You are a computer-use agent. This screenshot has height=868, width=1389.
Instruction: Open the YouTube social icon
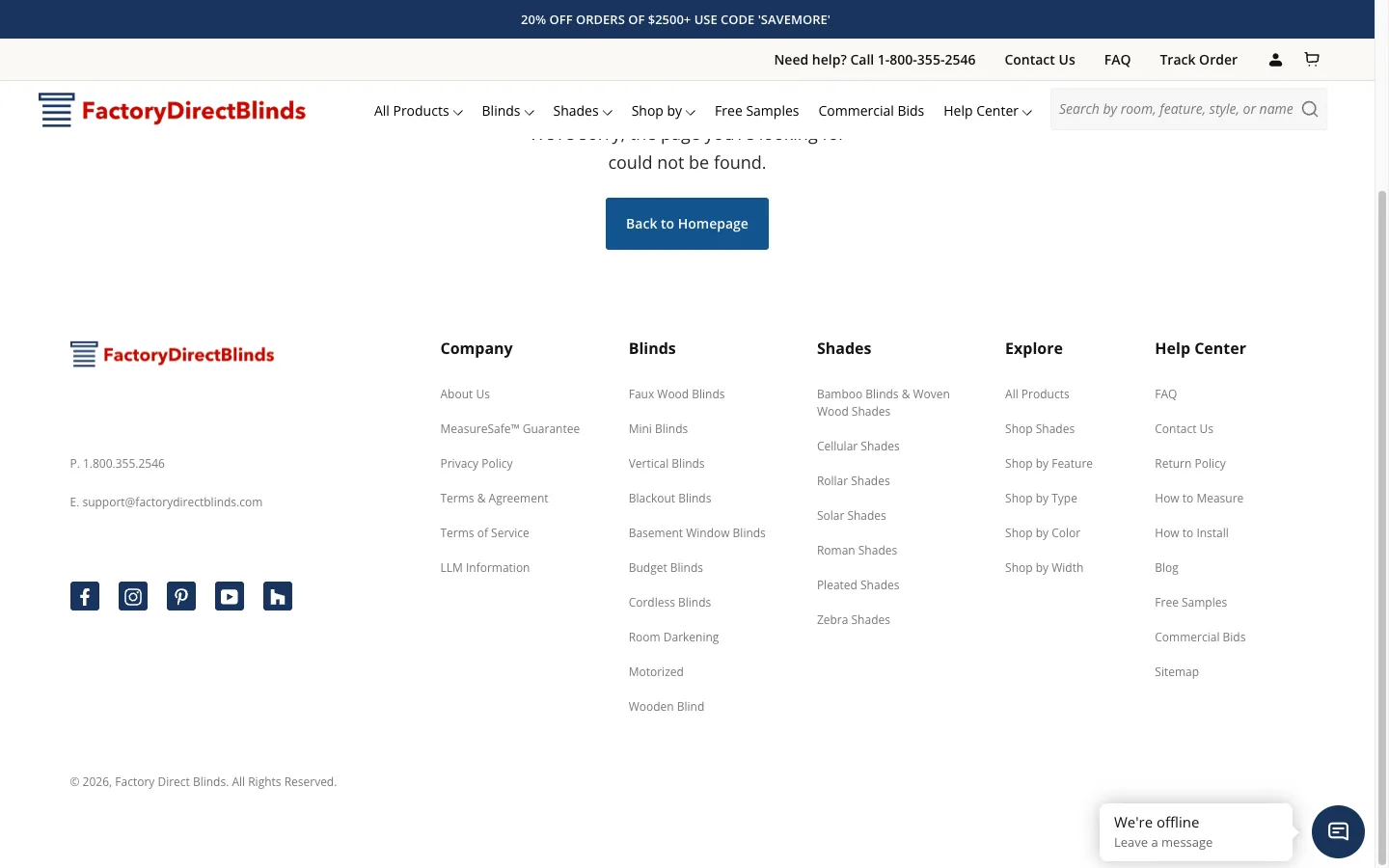point(230,596)
